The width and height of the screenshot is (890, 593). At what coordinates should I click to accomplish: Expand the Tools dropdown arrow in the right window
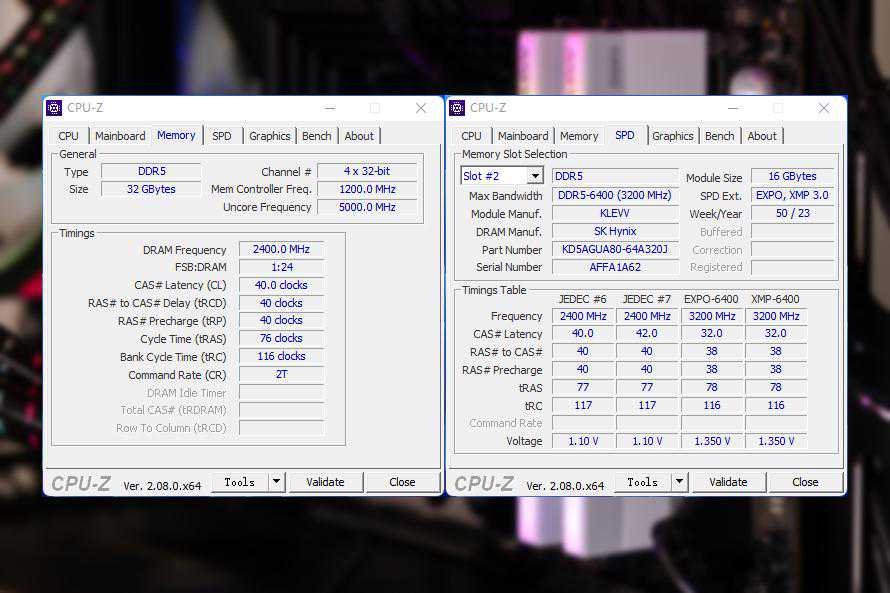click(x=678, y=482)
